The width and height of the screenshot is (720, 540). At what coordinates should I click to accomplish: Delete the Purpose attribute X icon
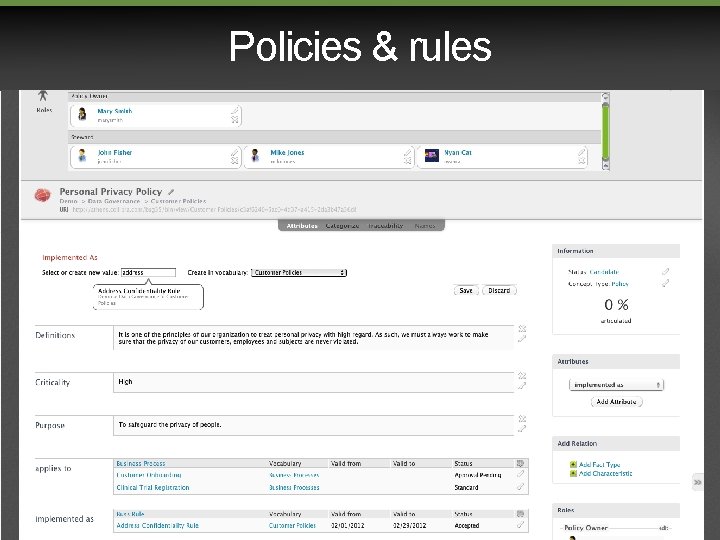[522, 419]
